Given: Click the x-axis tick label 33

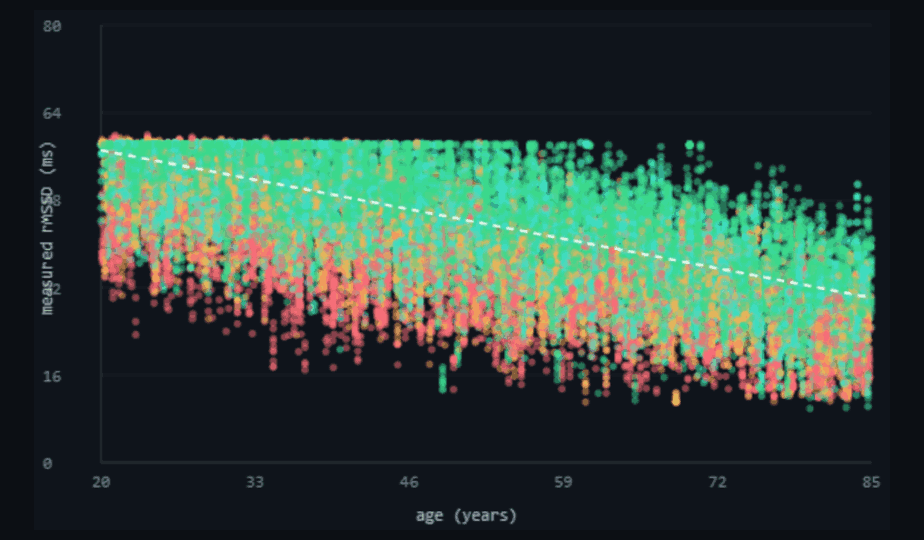Looking at the screenshot, I should 255,482.
